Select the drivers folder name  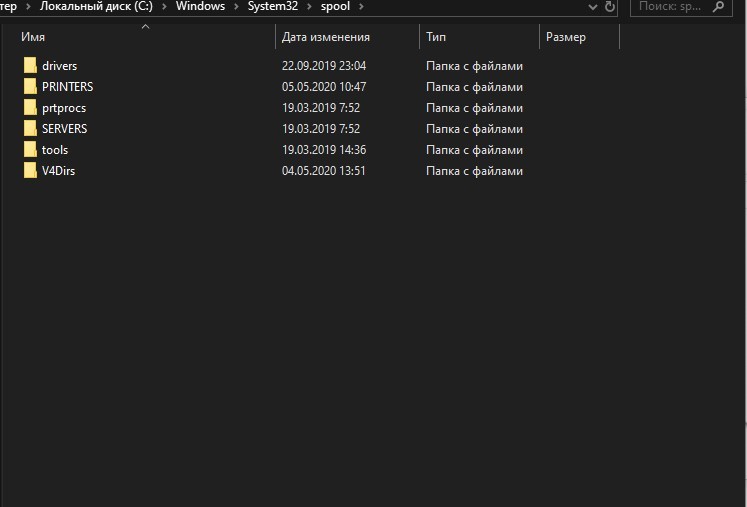[60, 66]
